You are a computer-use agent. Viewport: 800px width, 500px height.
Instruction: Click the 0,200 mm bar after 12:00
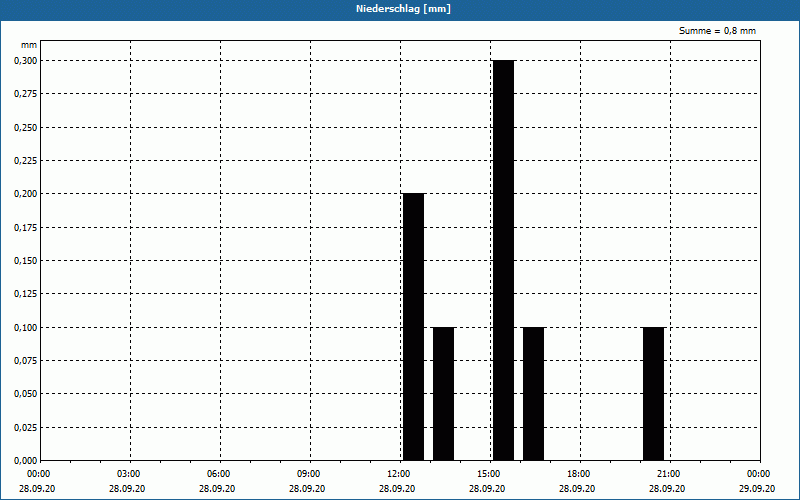click(x=413, y=327)
